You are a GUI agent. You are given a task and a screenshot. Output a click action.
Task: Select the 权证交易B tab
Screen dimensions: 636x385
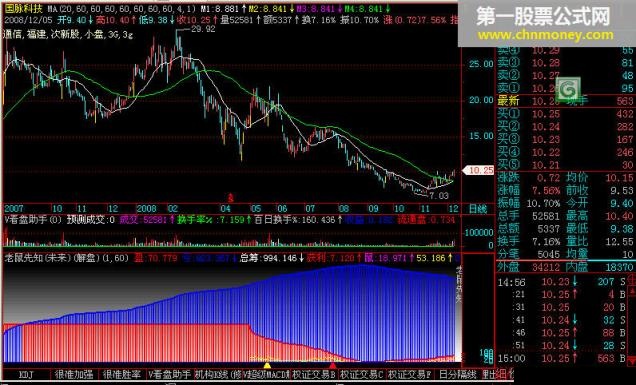point(314,374)
